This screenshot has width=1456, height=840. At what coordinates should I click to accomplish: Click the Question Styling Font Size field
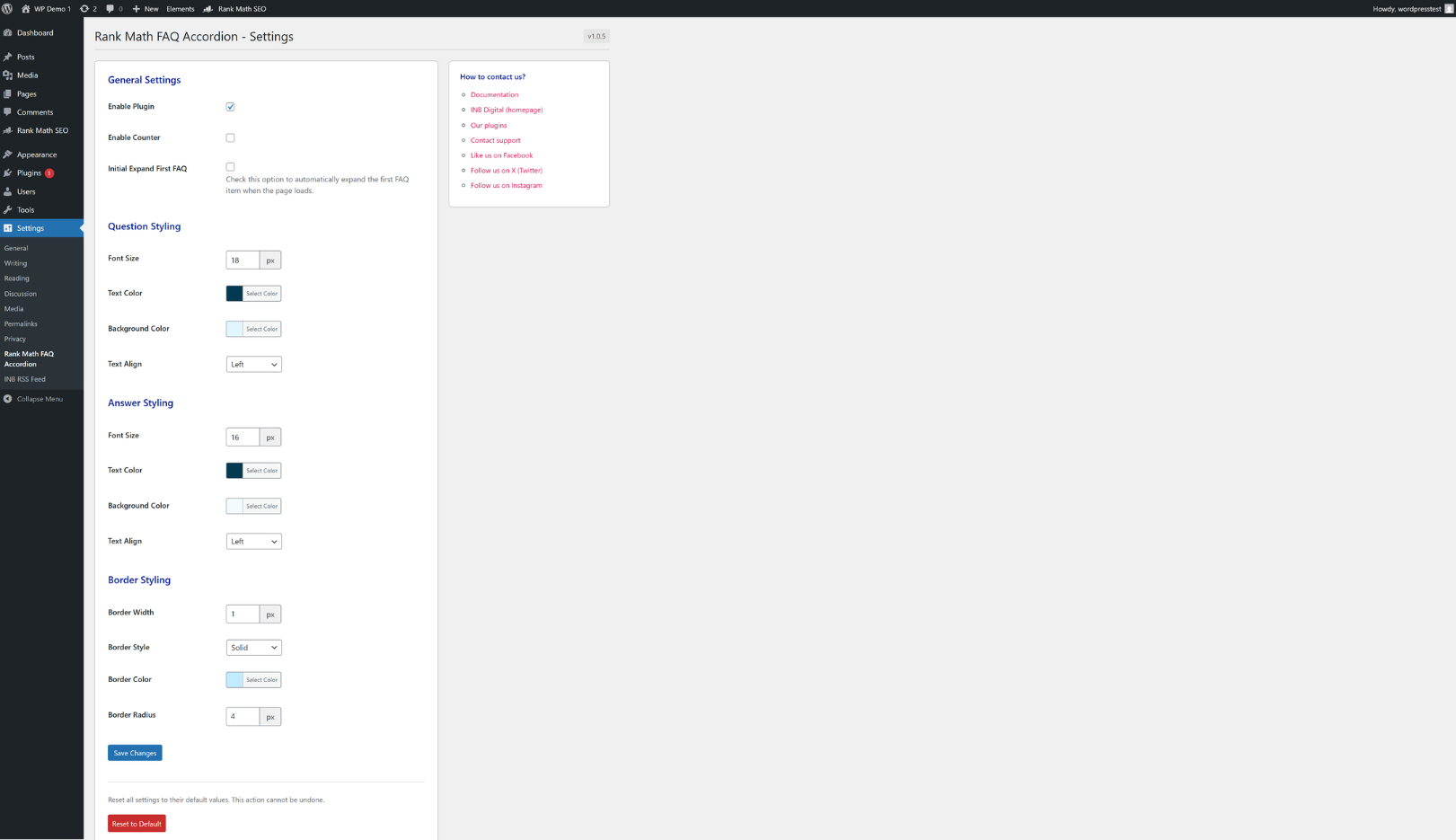243,261
